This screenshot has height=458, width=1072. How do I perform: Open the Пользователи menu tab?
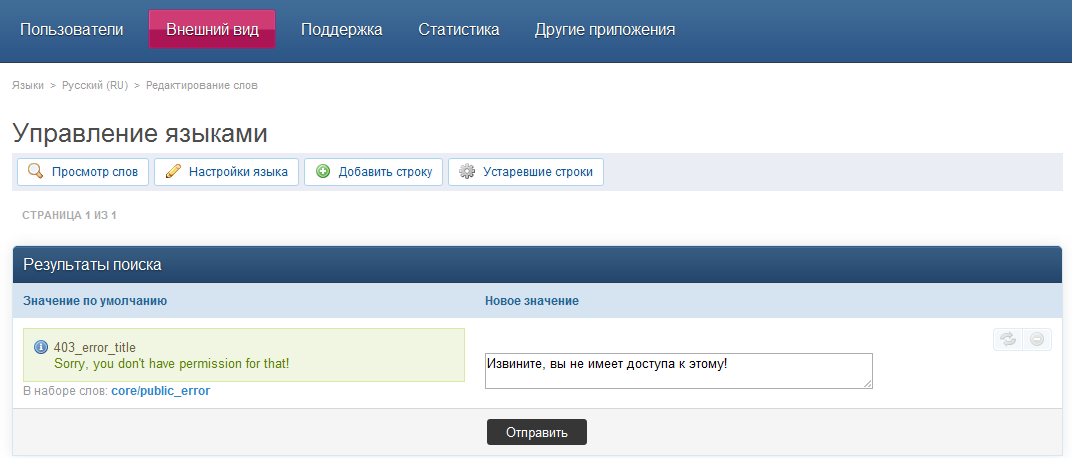pos(72,29)
